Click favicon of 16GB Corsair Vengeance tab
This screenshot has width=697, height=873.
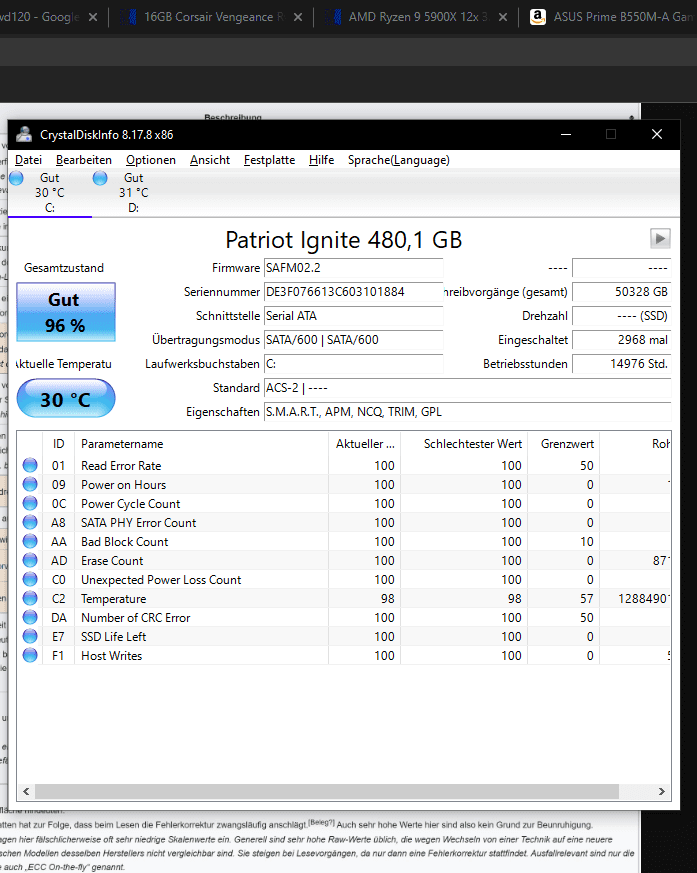(x=130, y=17)
